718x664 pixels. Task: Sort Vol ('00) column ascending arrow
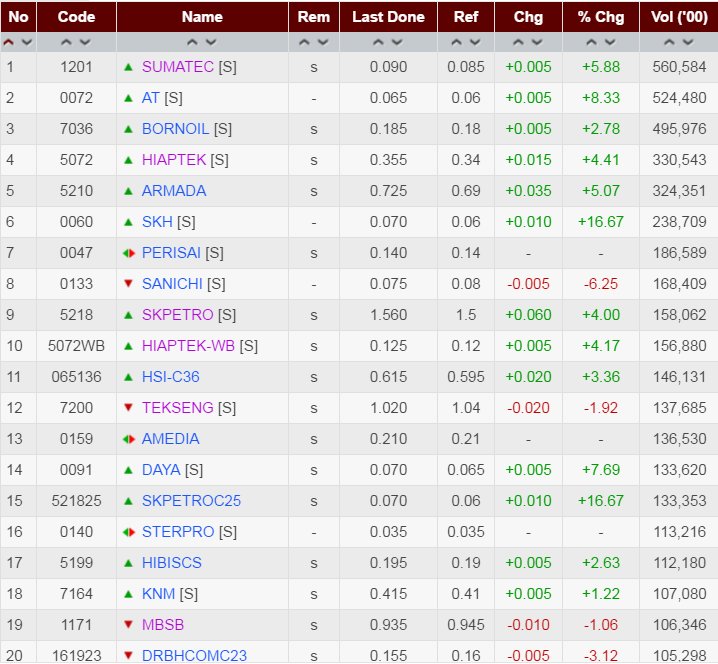tap(669, 43)
